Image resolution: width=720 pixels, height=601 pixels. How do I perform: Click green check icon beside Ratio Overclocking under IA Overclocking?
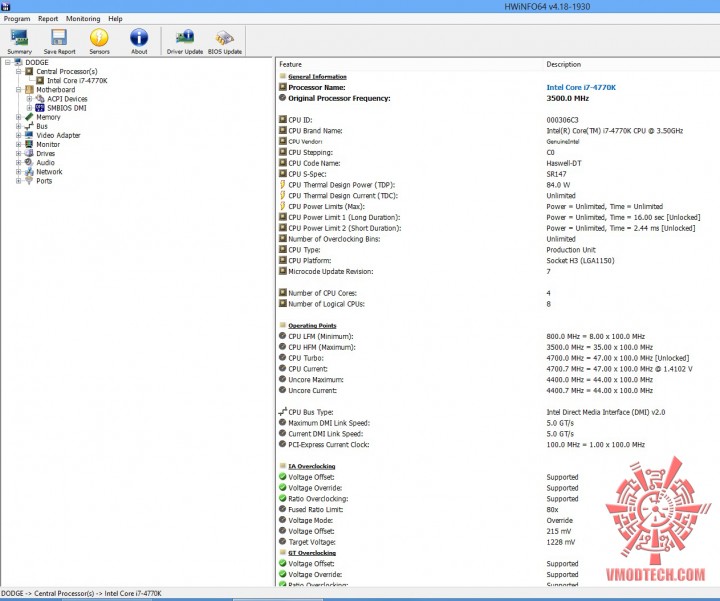(283, 498)
